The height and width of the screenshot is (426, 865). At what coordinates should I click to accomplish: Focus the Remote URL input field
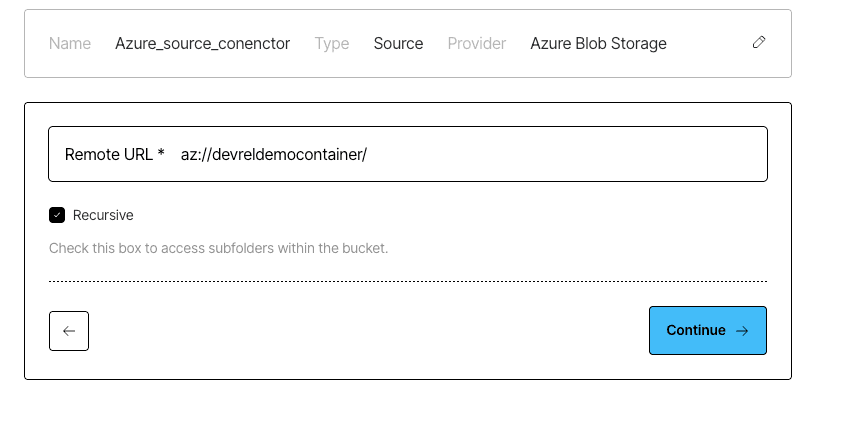pos(408,154)
